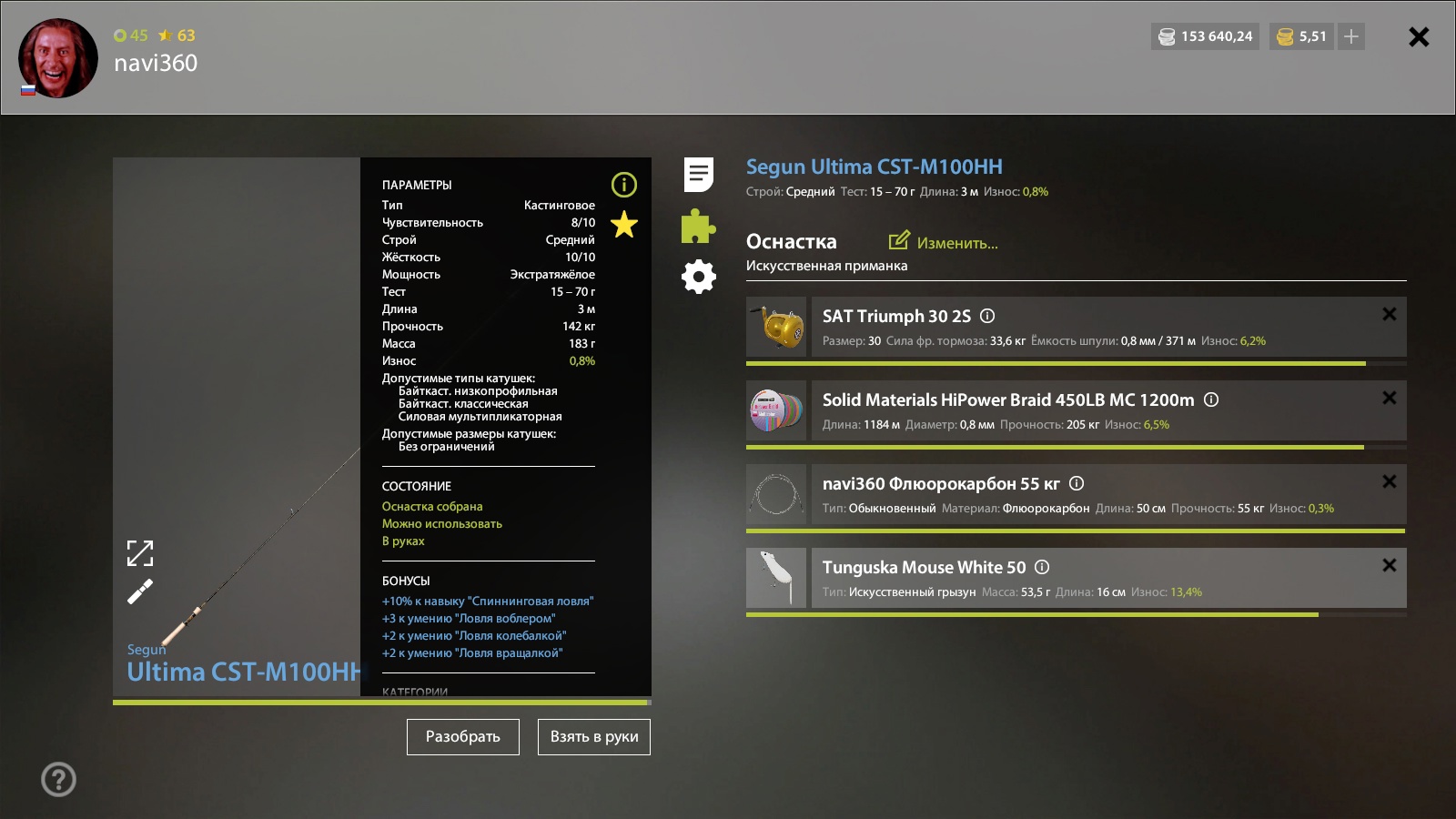Show info for Solid Materials HiPower Braid
The width and height of the screenshot is (1456, 819).
(x=1211, y=399)
